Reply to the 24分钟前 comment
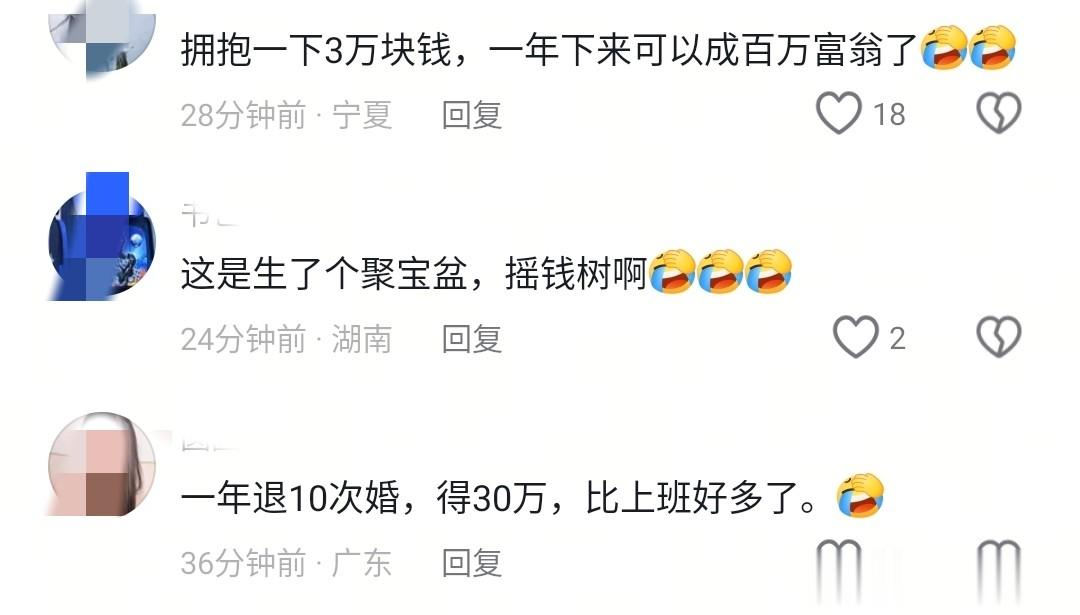1080x615 pixels. [472, 339]
